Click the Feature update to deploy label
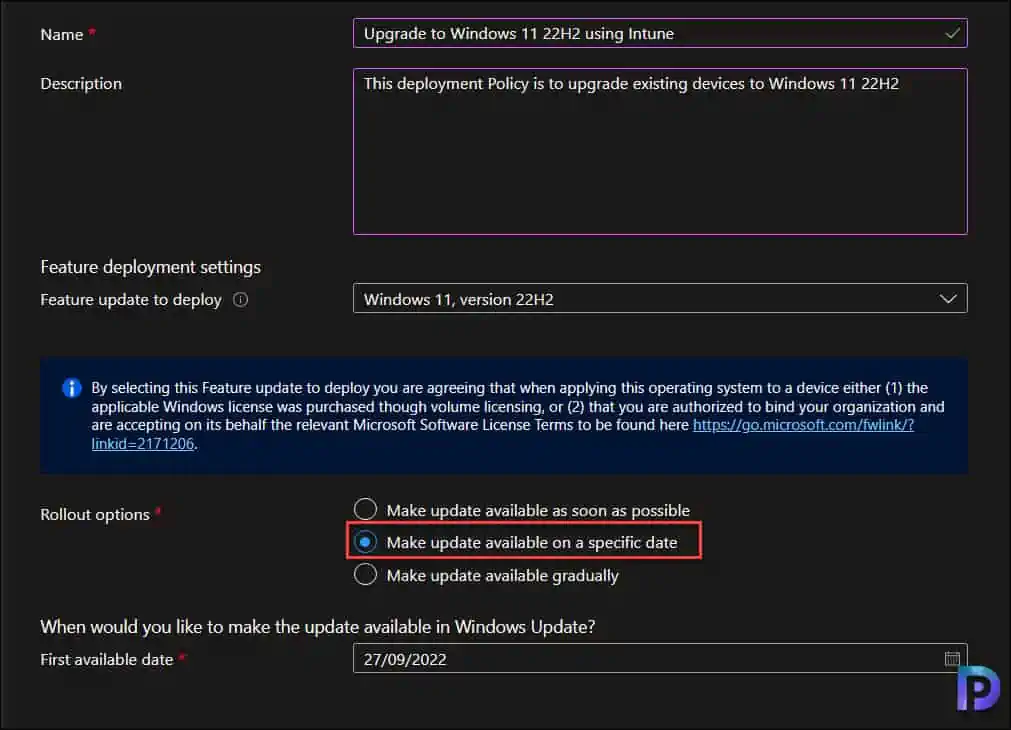Screen dimensions: 1011x730 [131, 300]
